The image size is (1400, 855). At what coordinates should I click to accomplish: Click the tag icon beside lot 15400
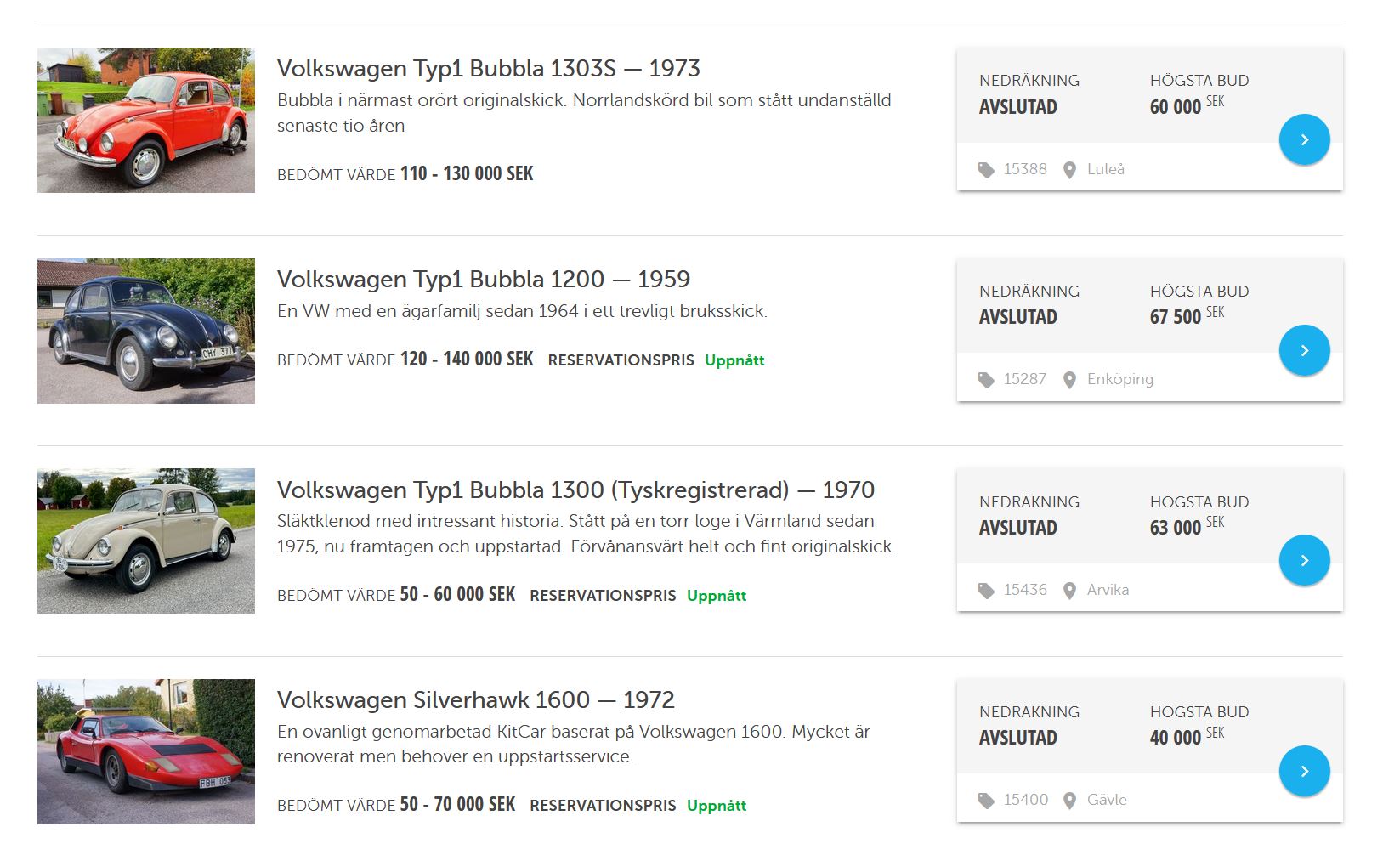[986, 801]
